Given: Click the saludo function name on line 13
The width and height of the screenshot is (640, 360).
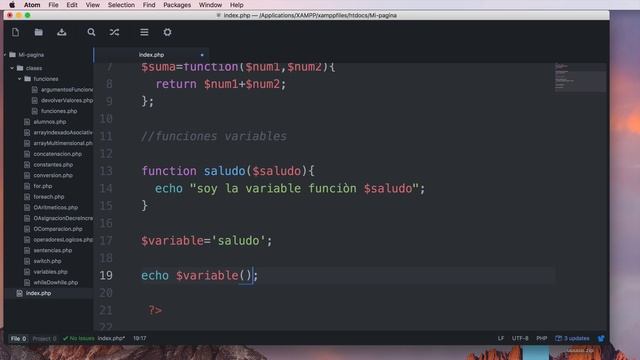Looking at the screenshot, I should tap(224, 171).
